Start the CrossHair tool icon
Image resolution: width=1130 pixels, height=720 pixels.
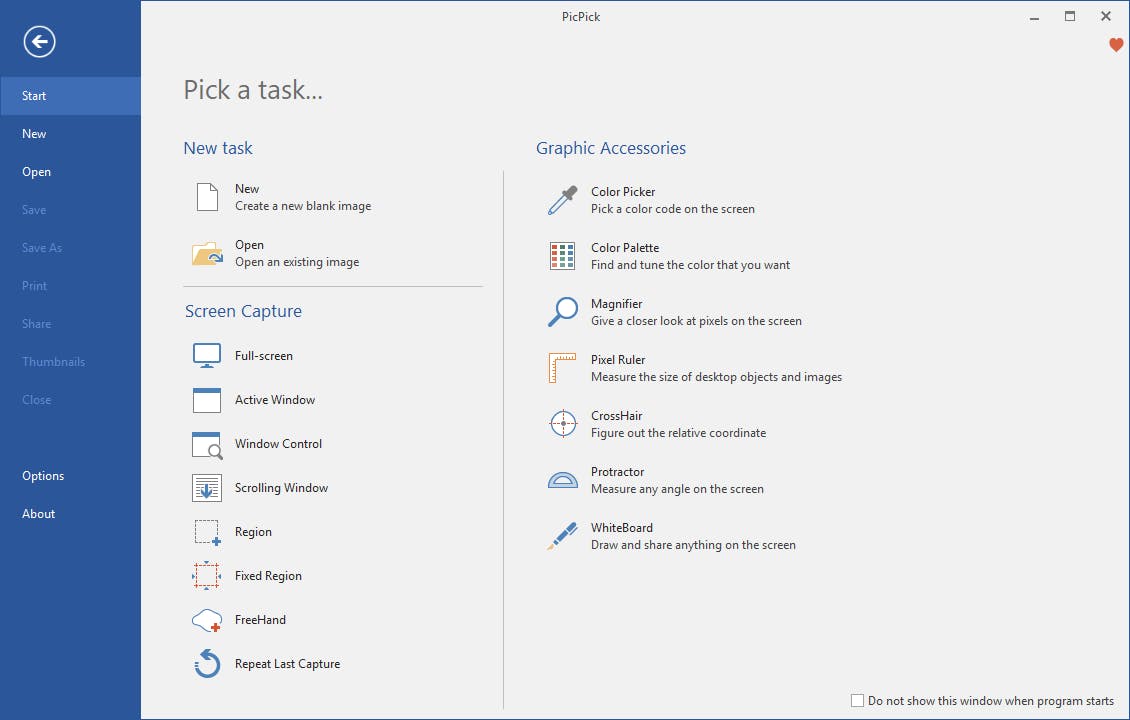pyautogui.click(x=563, y=424)
